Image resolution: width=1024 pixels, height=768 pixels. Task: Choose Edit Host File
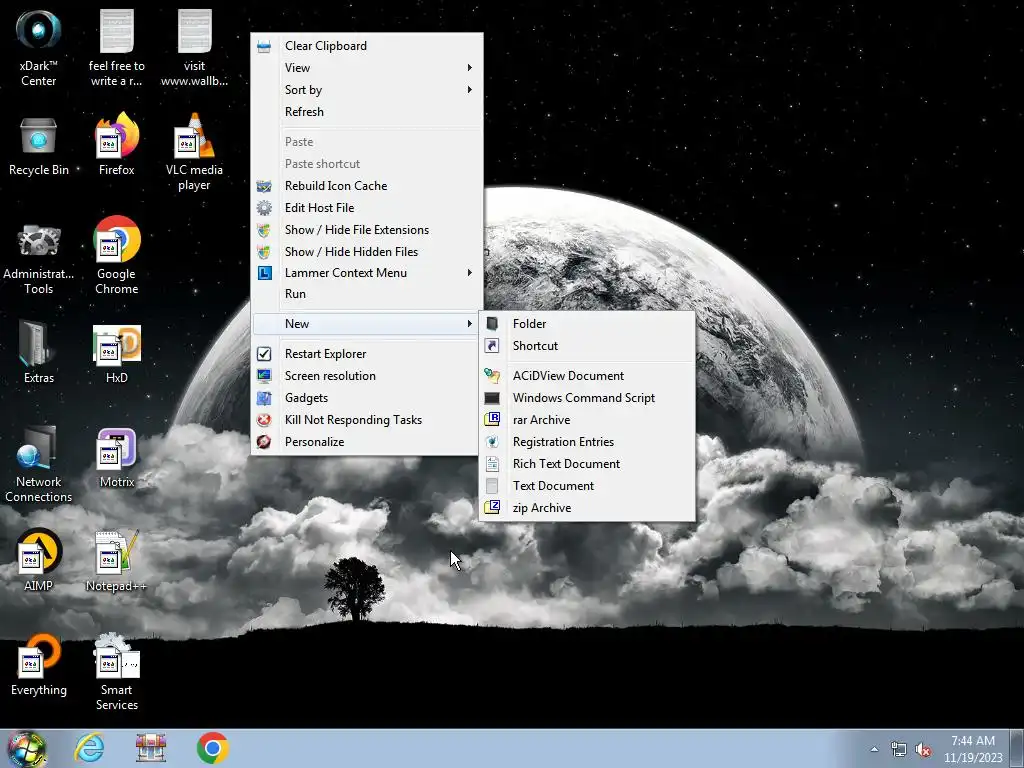tap(366, 208)
